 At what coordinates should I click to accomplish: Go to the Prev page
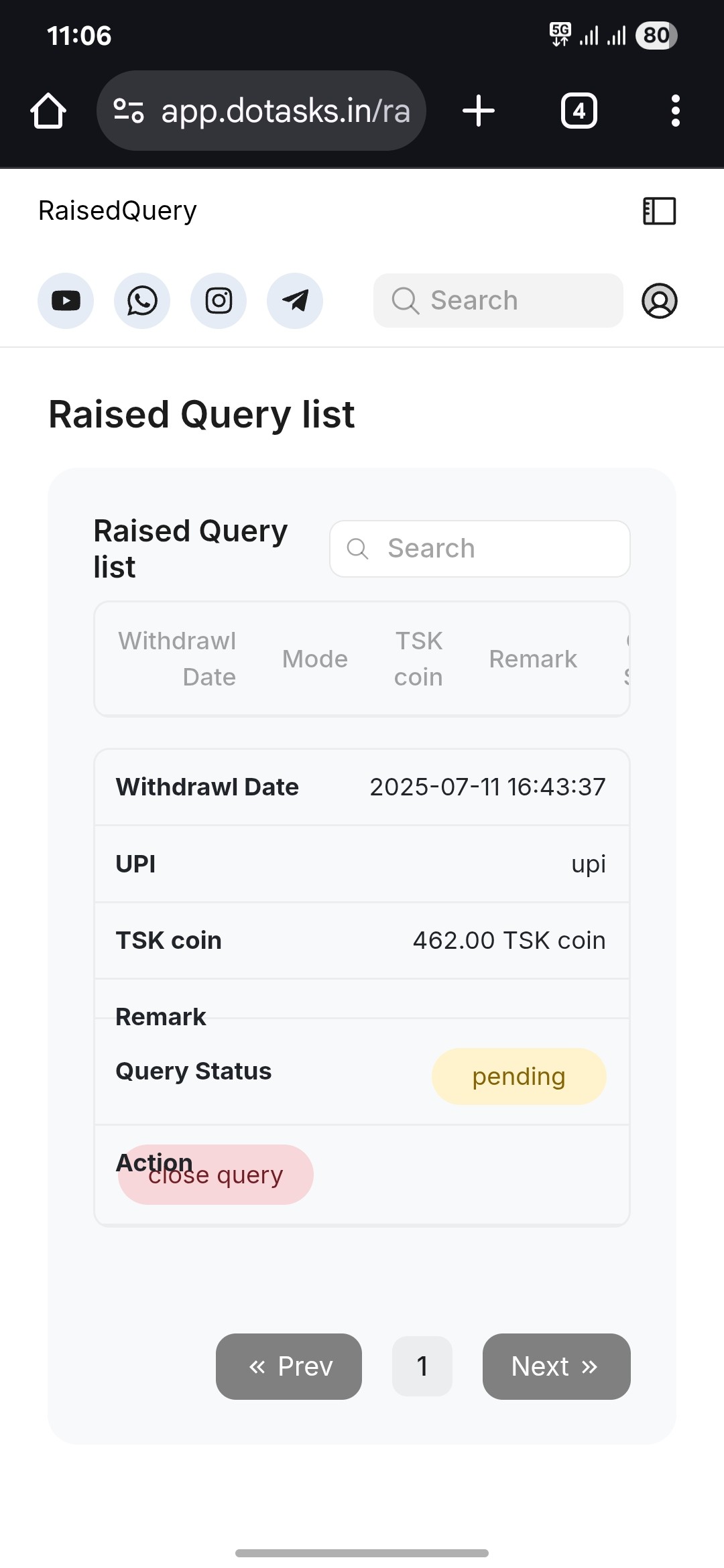[289, 1366]
